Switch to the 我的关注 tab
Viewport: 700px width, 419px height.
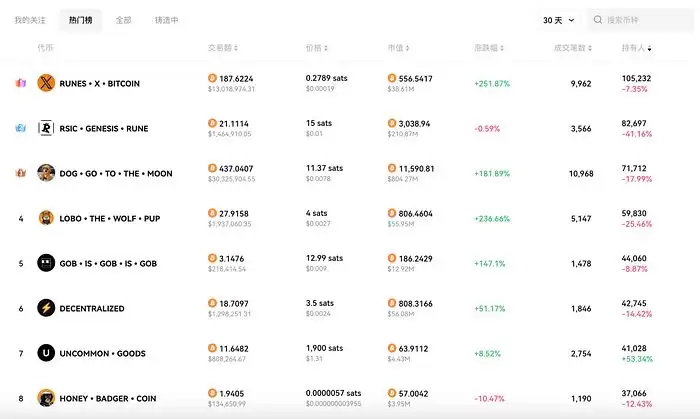[30, 20]
